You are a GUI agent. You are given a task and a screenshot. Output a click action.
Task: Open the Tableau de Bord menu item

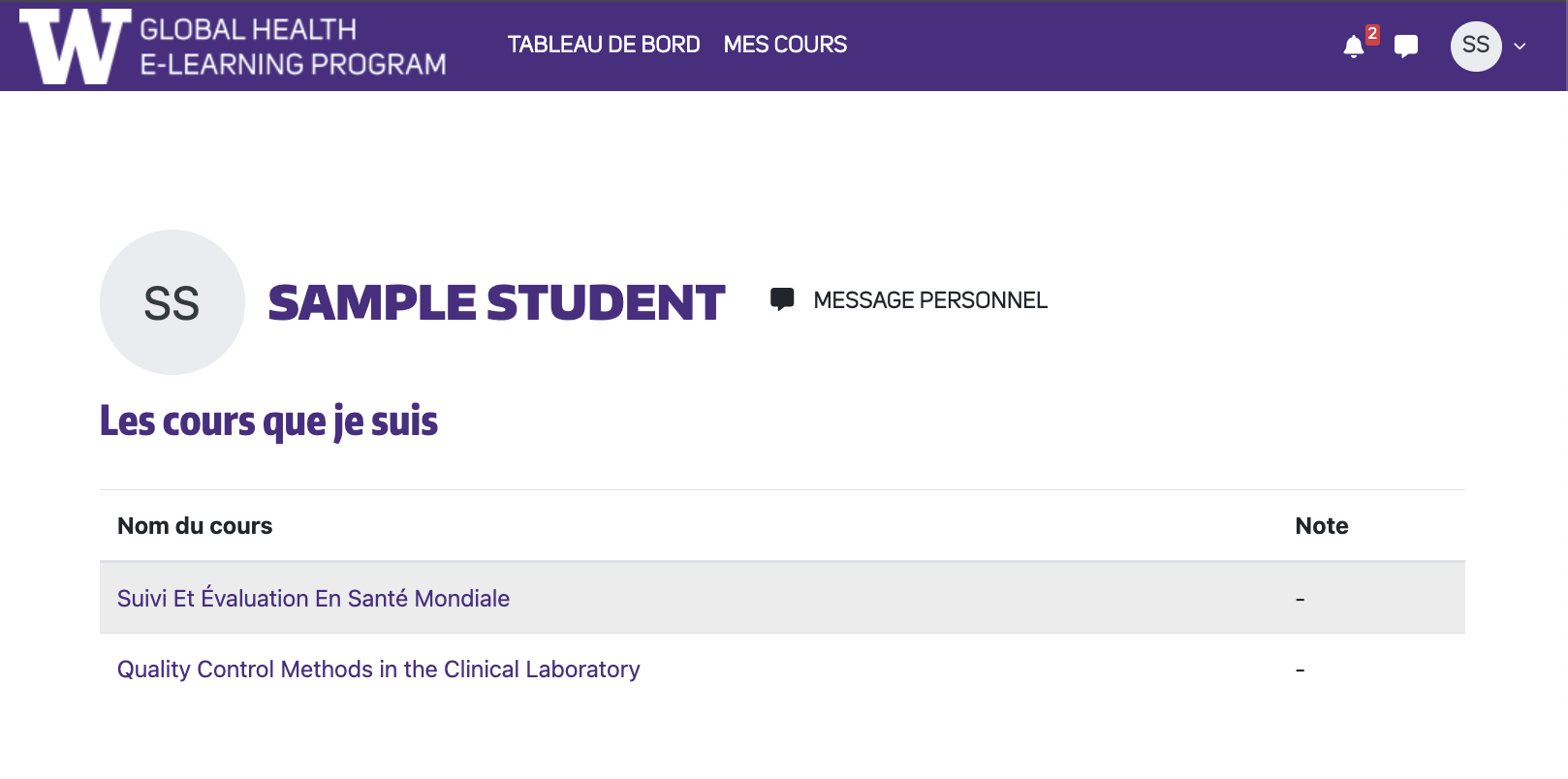(604, 45)
